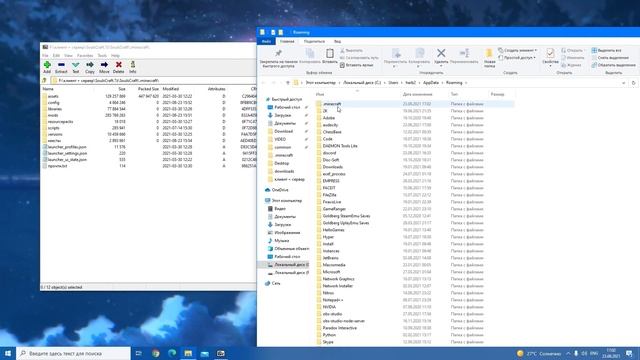Viewport: 640px width, 360px height.
Task: Click the red Delete icon in 7-Zip
Action: tap(119, 65)
